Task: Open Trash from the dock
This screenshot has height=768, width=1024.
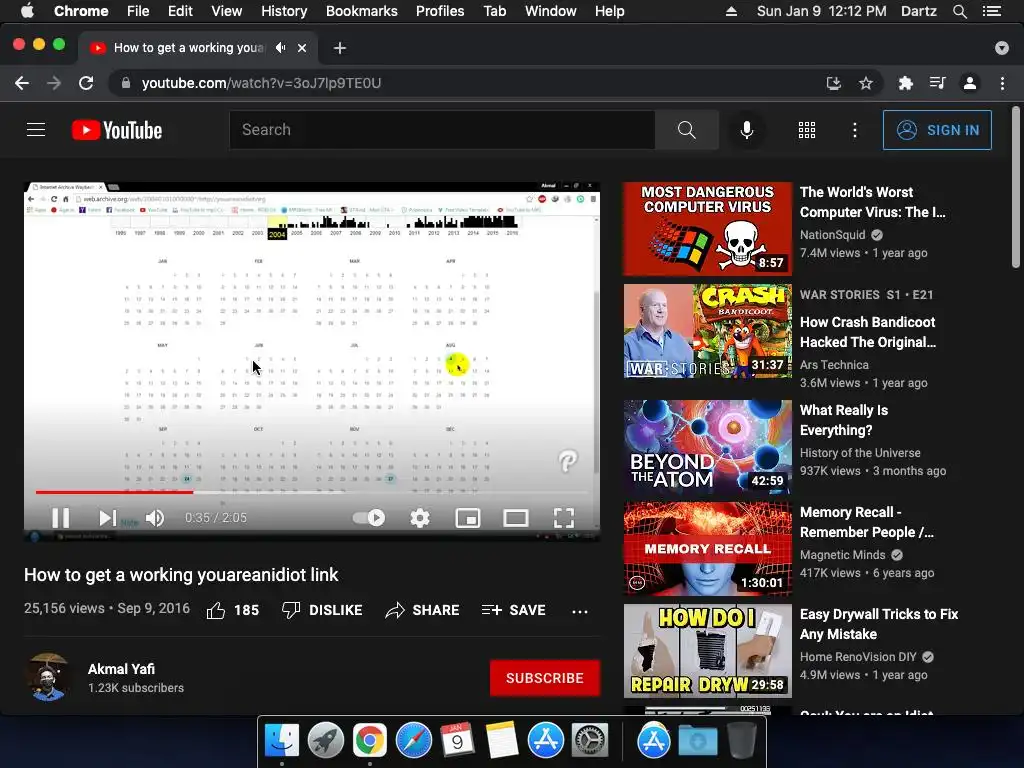Action: pyautogui.click(x=741, y=741)
